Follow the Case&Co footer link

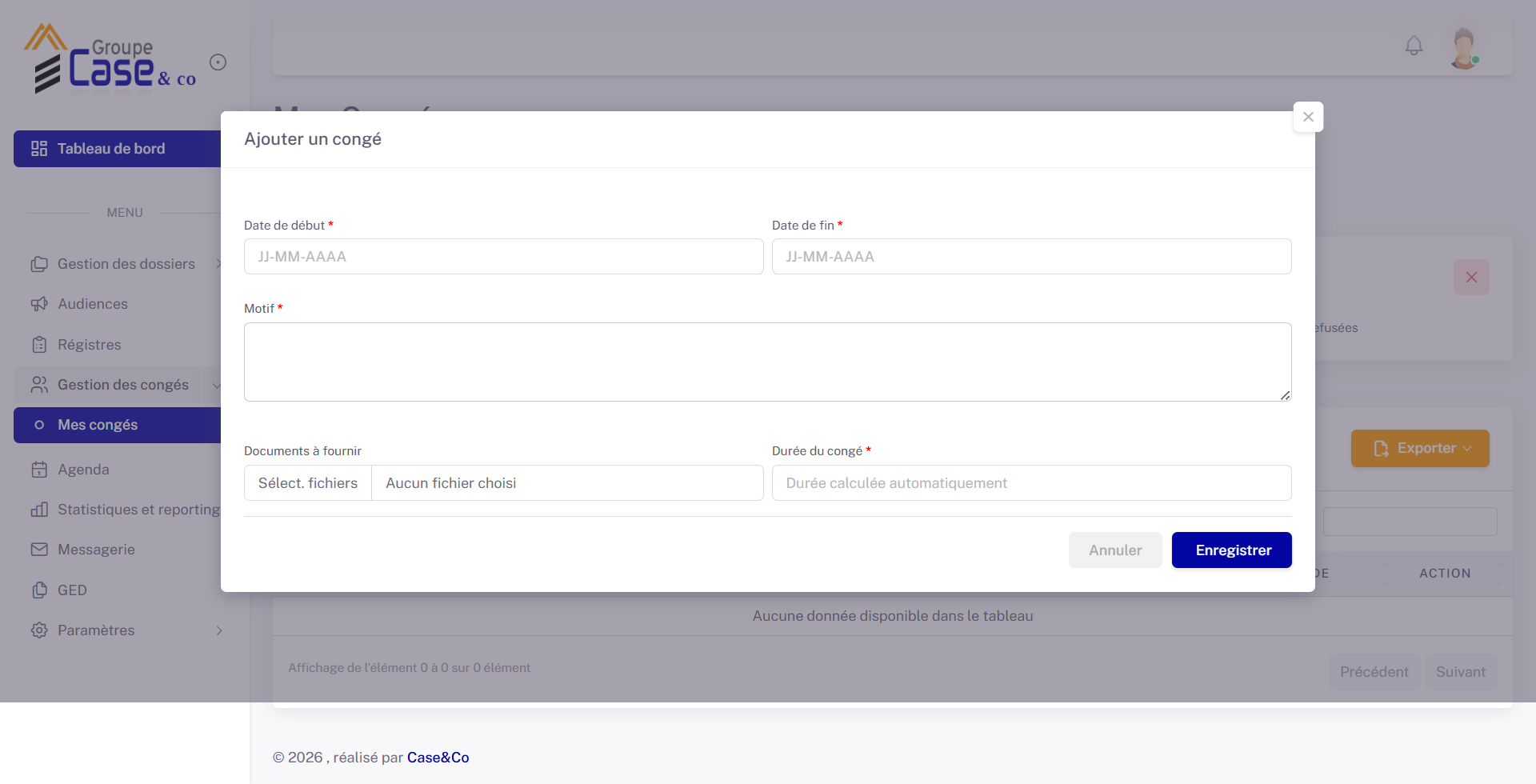pyautogui.click(x=438, y=758)
